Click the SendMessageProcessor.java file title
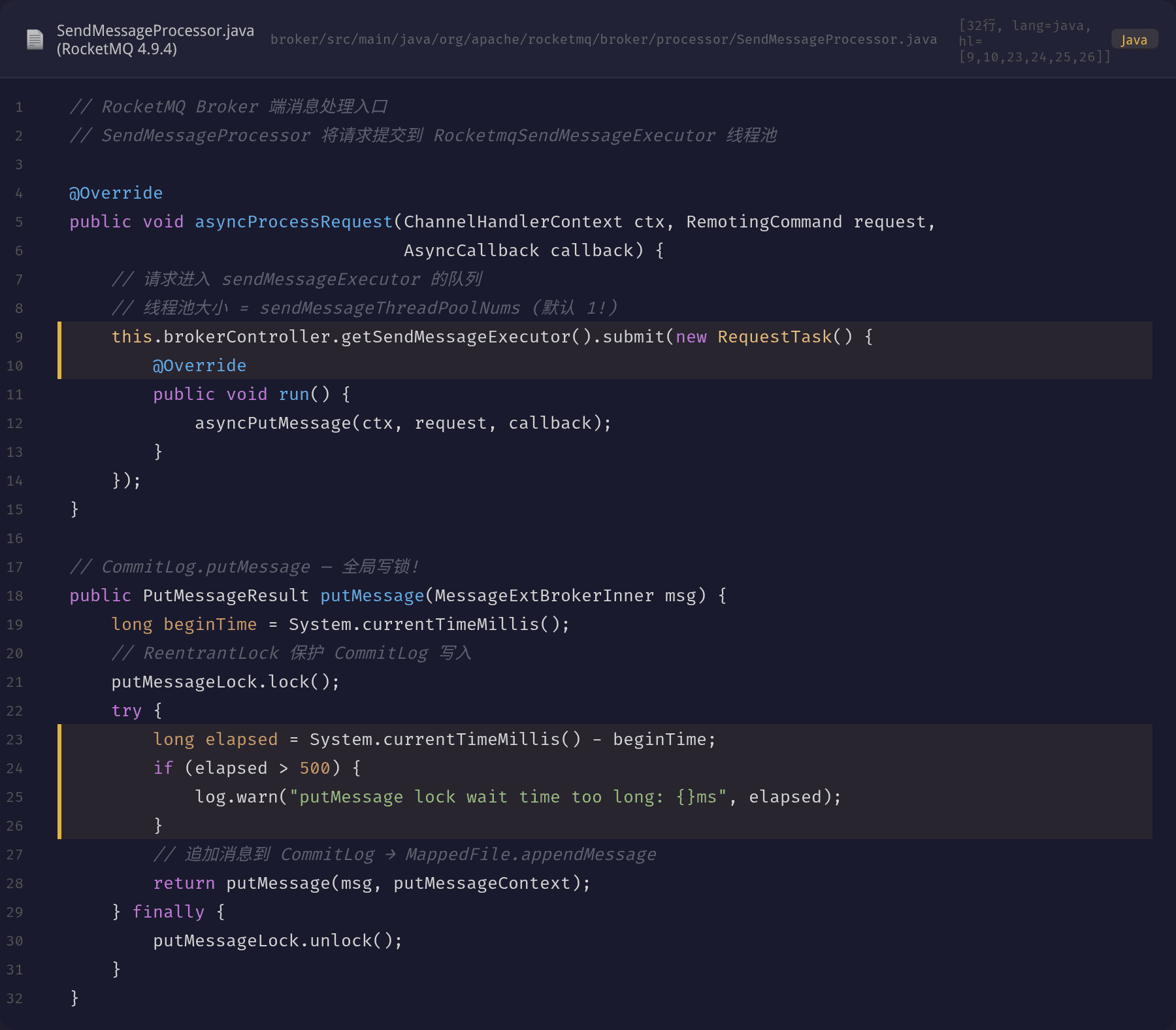Image resolution: width=1176 pixels, height=1030 pixels. (155, 40)
